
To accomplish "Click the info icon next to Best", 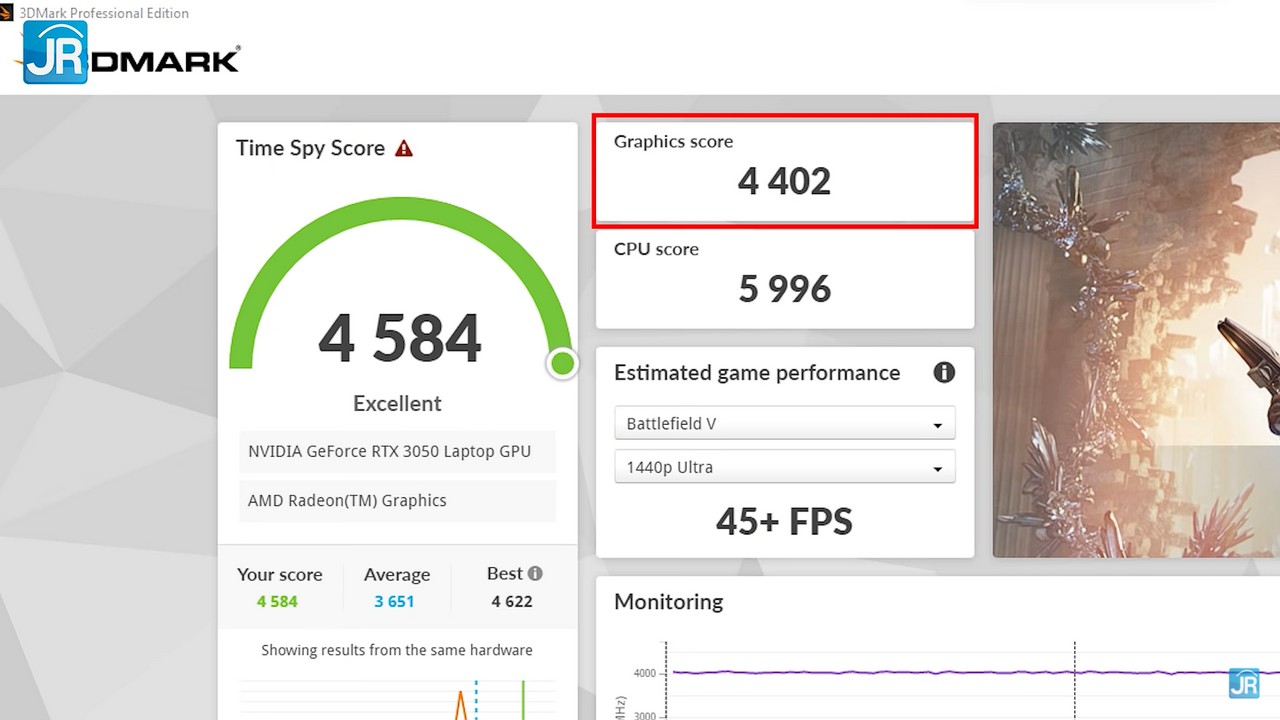I will pos(535,574).
